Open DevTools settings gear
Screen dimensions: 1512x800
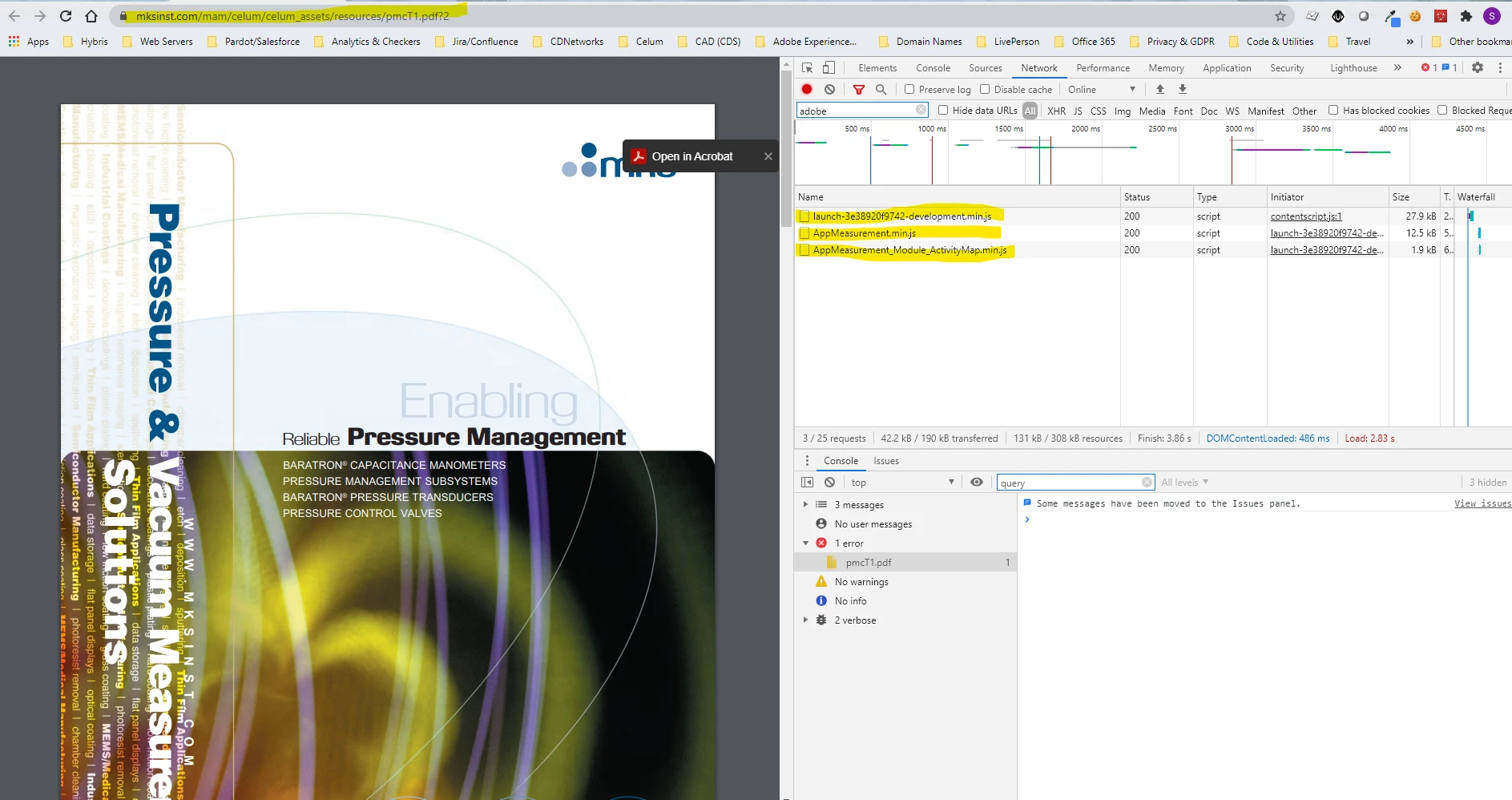click(1478, 68)
